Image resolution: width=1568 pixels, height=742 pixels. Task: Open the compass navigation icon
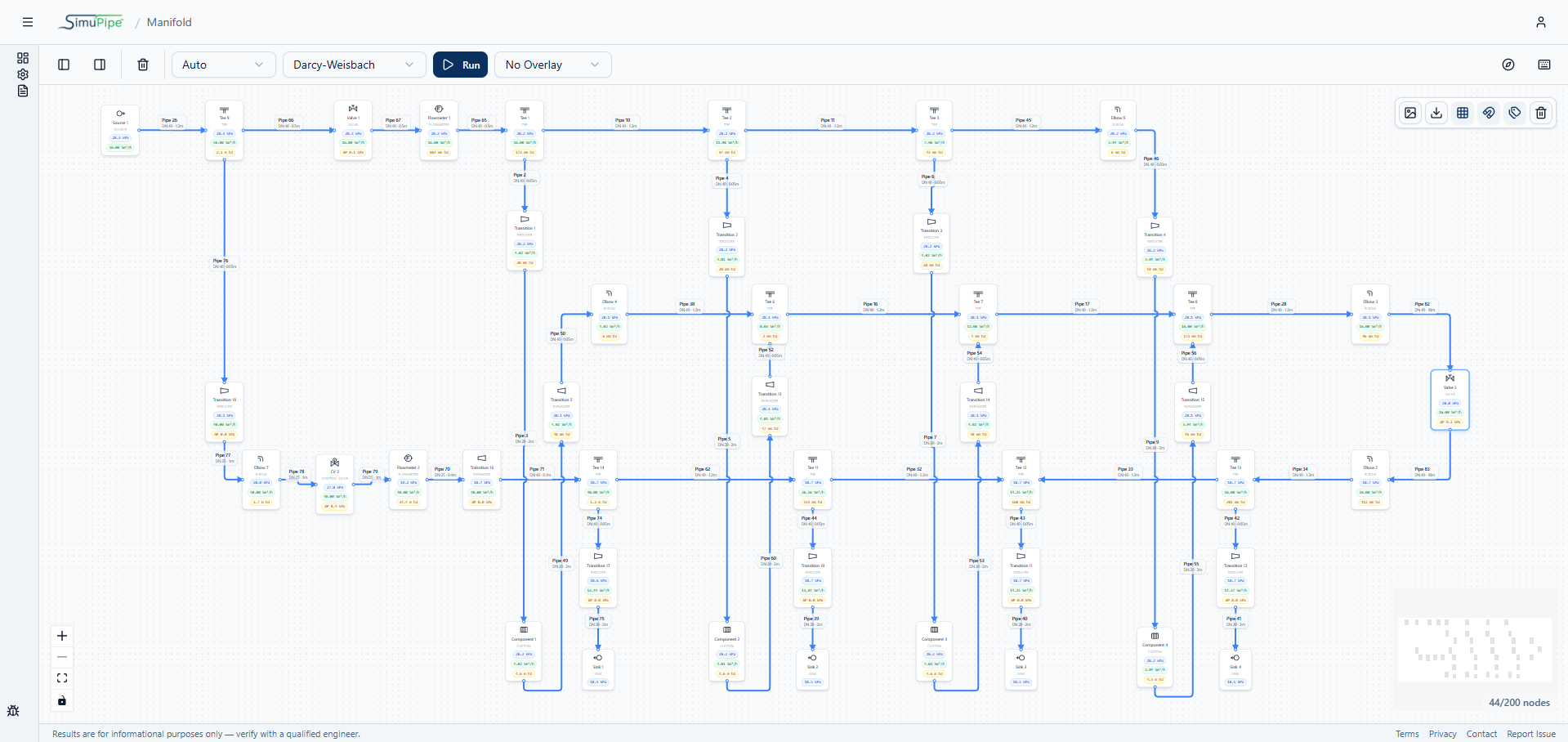click(x=1508, y=65)
